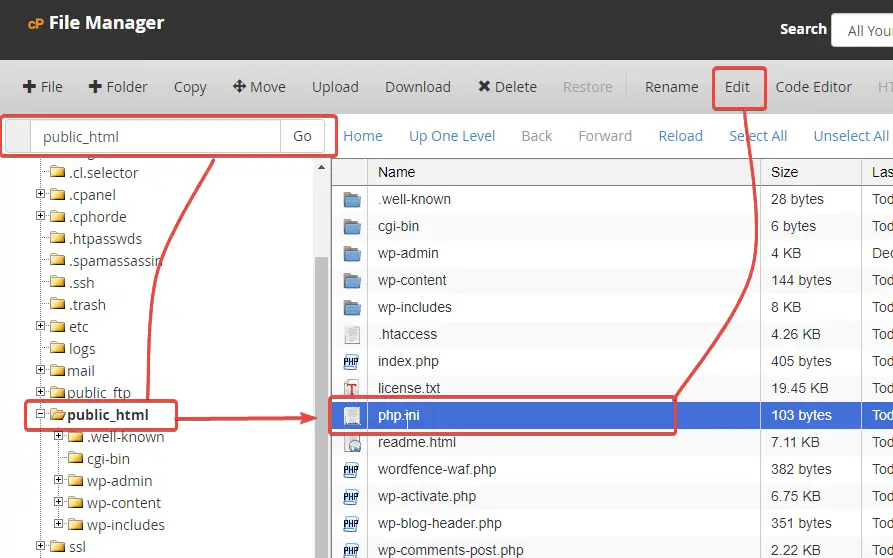Click the HTML icon beside readme.html

(x=351, y=442)
